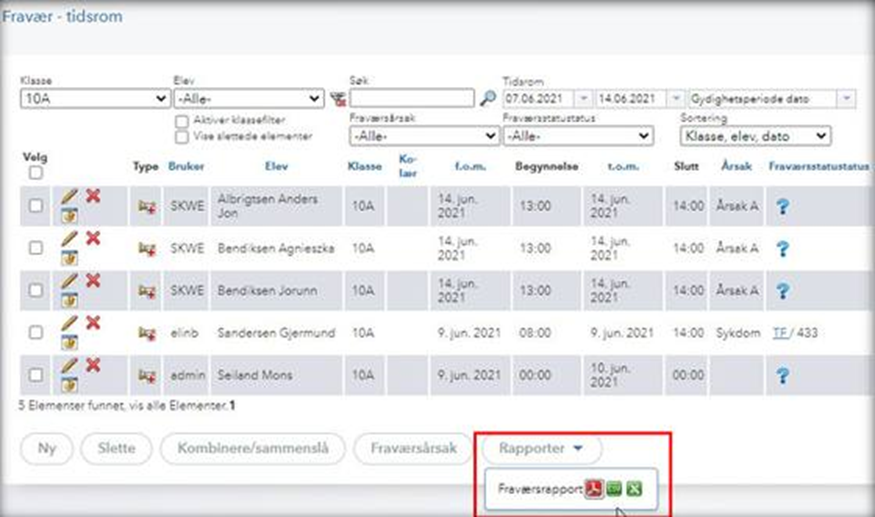
Task: Click blue question mark status for Seiland Mons
Action: pyautogui.click(x=783, y=374)
